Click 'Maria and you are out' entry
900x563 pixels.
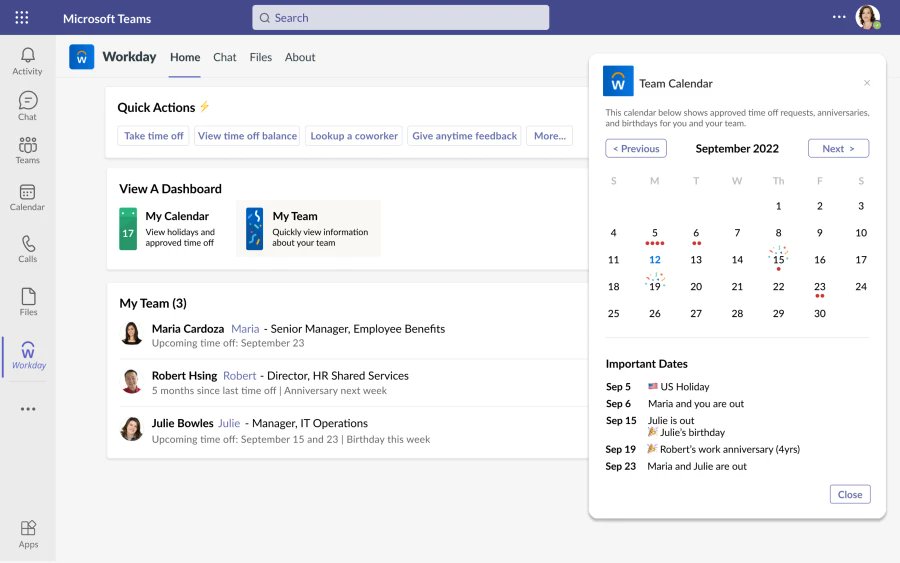point(696,404)
